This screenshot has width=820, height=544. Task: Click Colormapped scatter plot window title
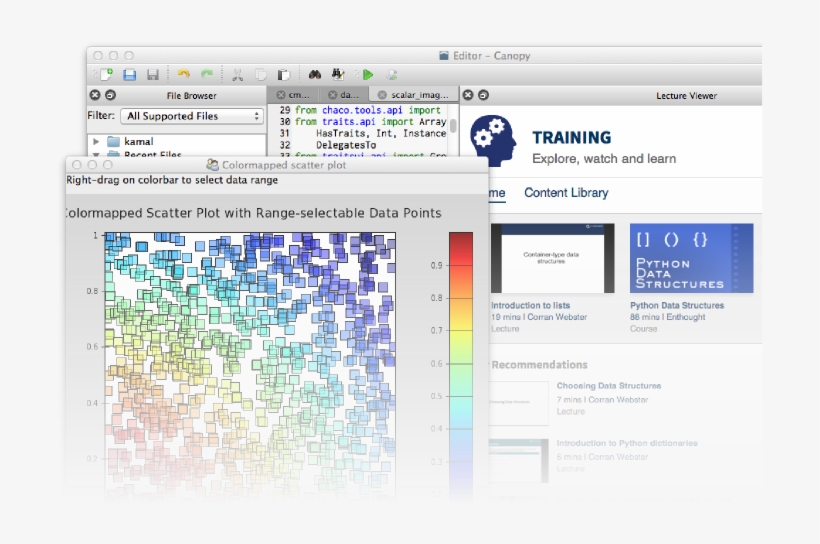283,165
